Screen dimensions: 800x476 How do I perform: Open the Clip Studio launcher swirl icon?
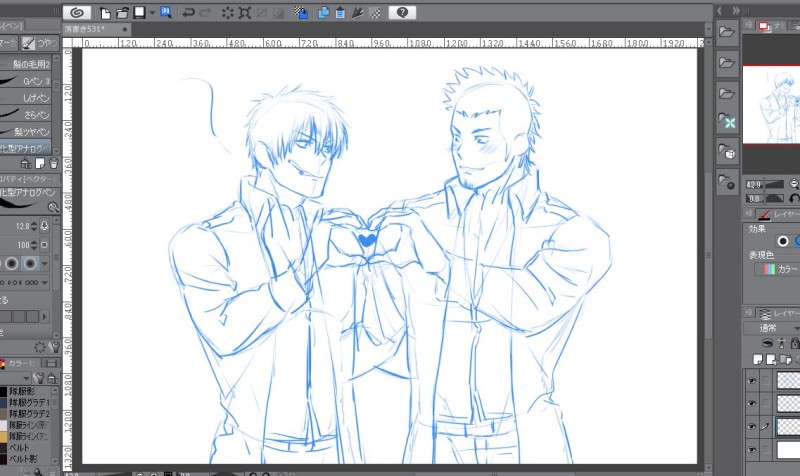coord(77,12)
